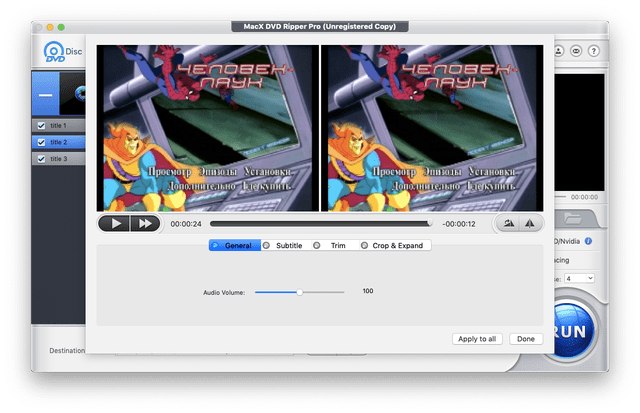
Task: Start ripping with the RUN button
Action: (x=571, y=331)
